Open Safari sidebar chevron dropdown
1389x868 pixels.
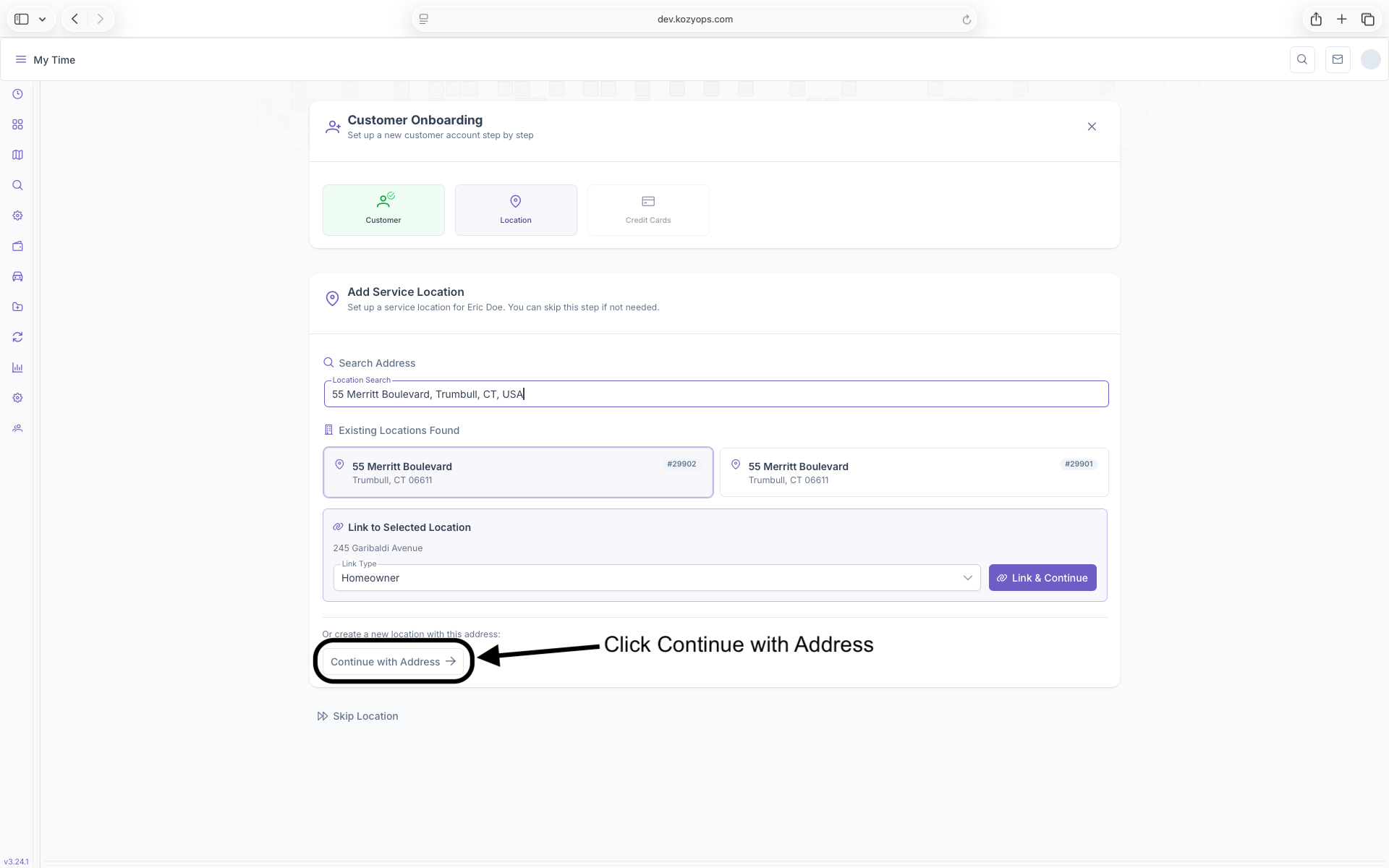(43, 20)
